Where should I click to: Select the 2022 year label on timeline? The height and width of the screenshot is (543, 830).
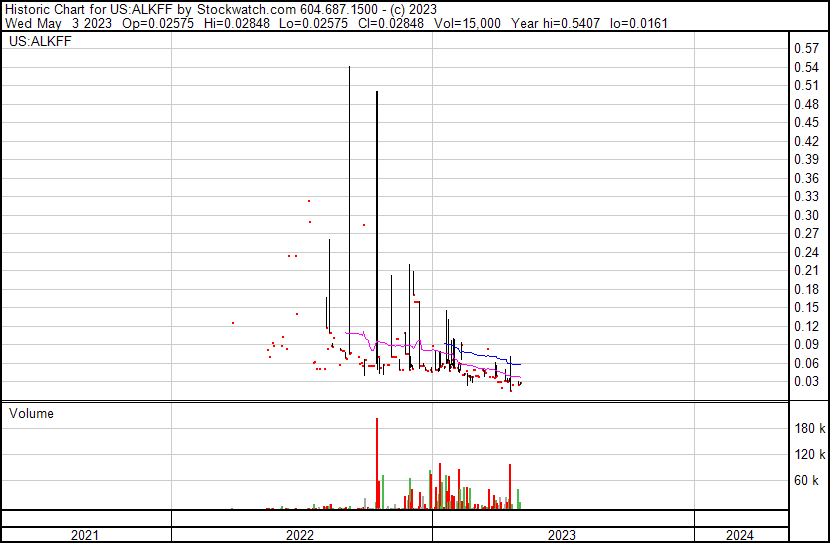pos(300,535)
